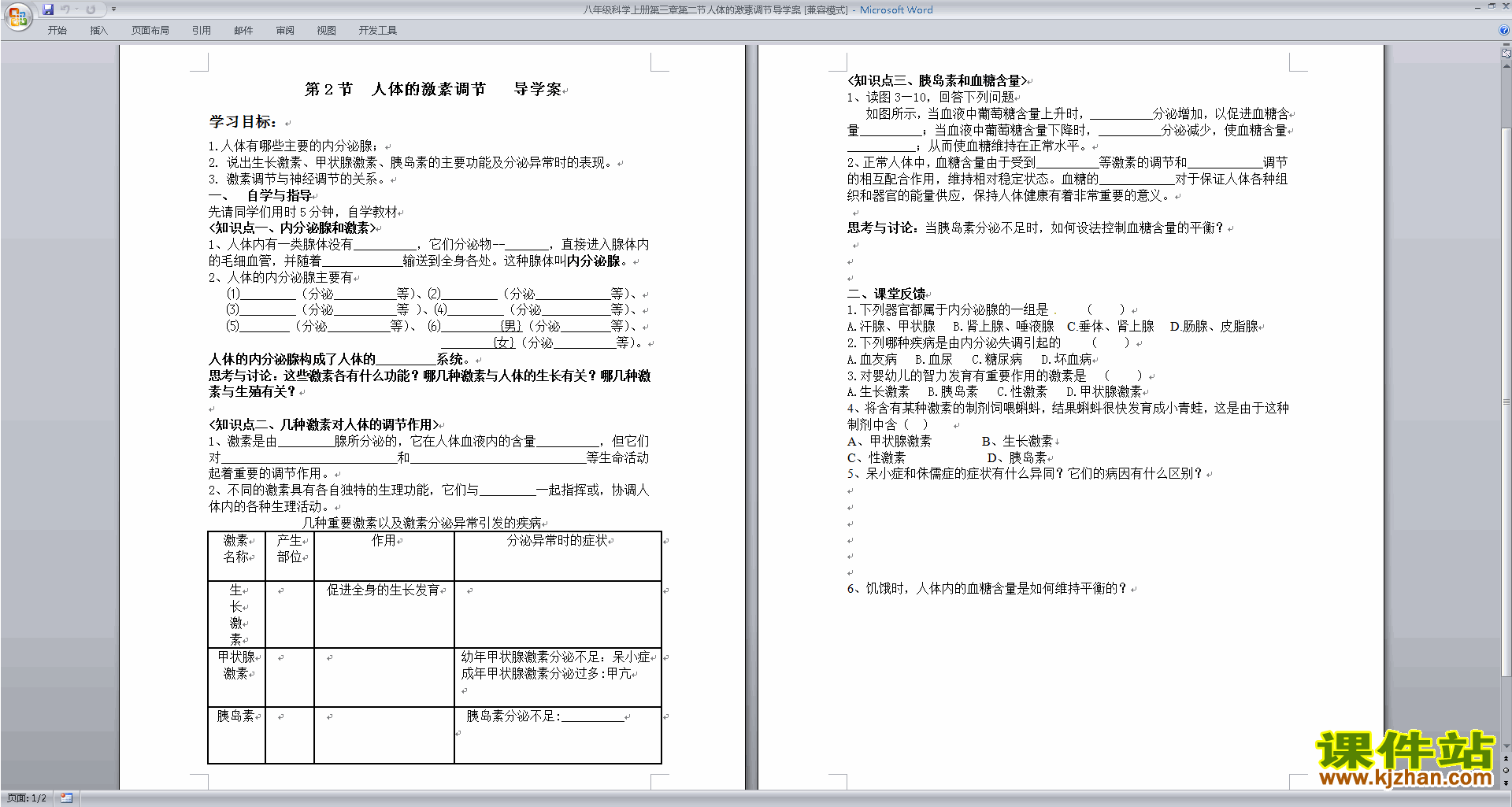Screen dimensions: 1512x807
Task: Click answer option B、生长激素 in question 4
Action: click(1017, 442)
